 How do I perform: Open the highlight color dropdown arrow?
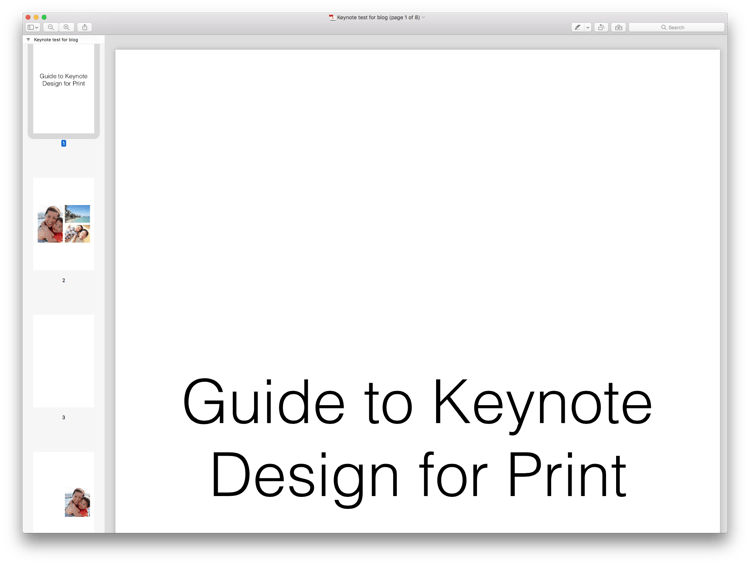click(588, 27)
